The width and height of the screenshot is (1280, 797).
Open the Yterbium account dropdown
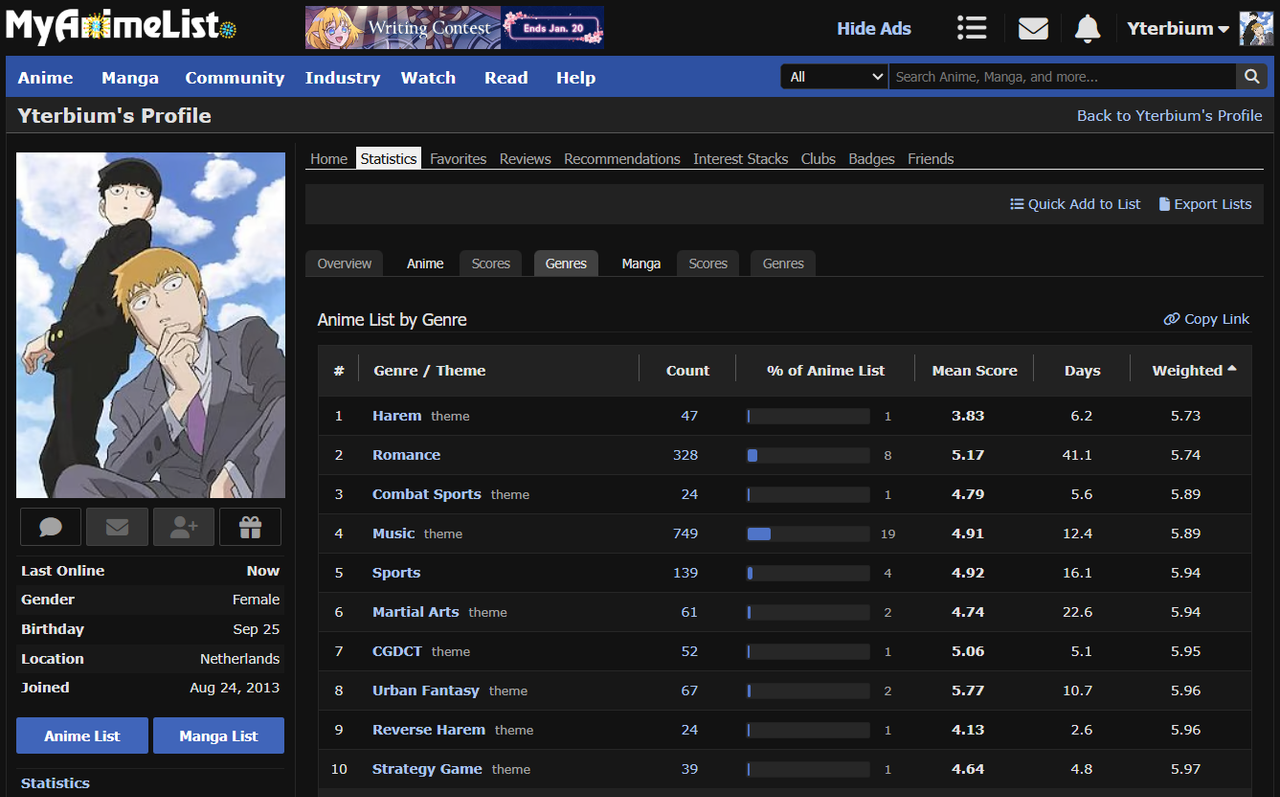click(x=1178, y=28)
